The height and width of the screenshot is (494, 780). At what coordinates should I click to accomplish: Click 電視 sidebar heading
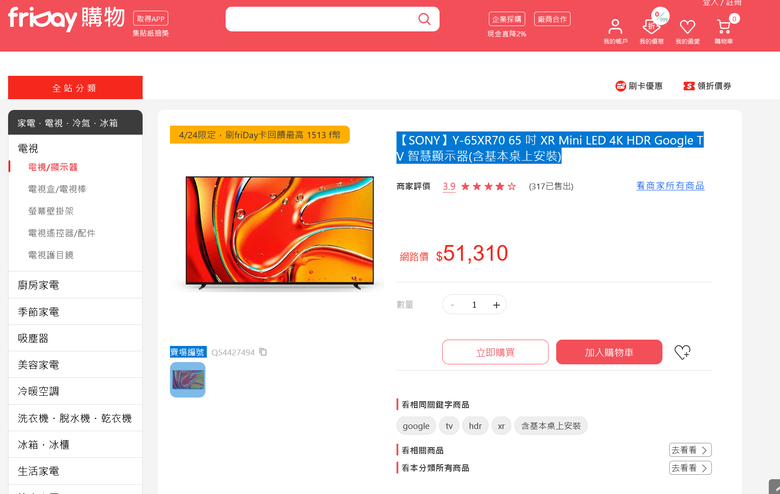tap(28, 148)
